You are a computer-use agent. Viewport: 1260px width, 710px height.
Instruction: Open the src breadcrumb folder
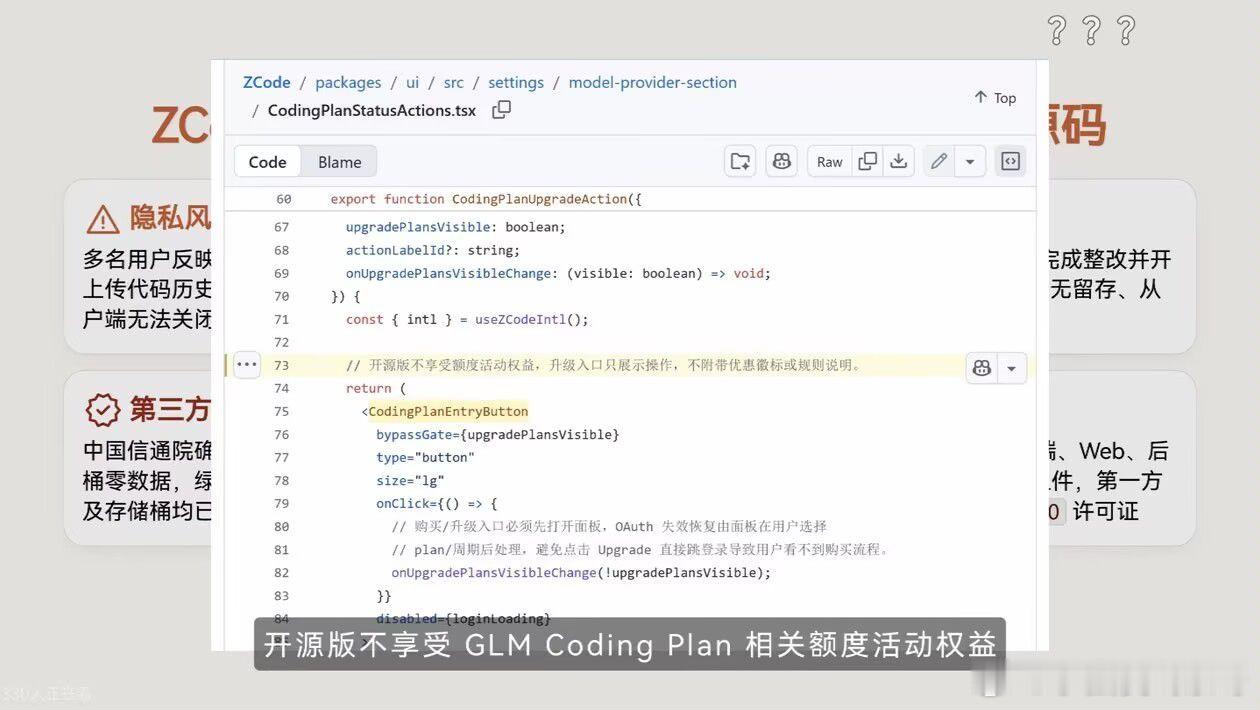click(x=454, y=82)
